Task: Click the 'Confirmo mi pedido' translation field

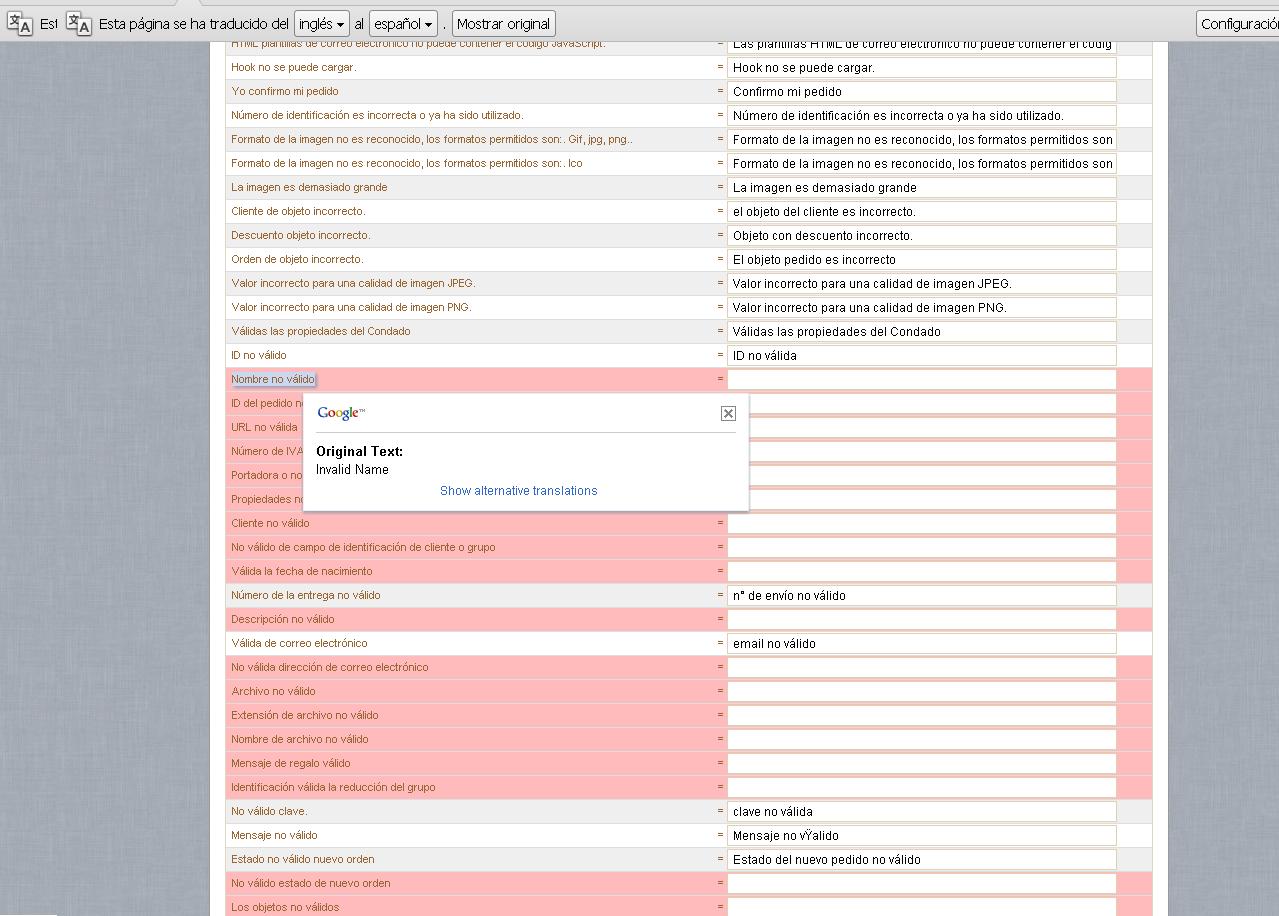Action: (x=921, y=91)
